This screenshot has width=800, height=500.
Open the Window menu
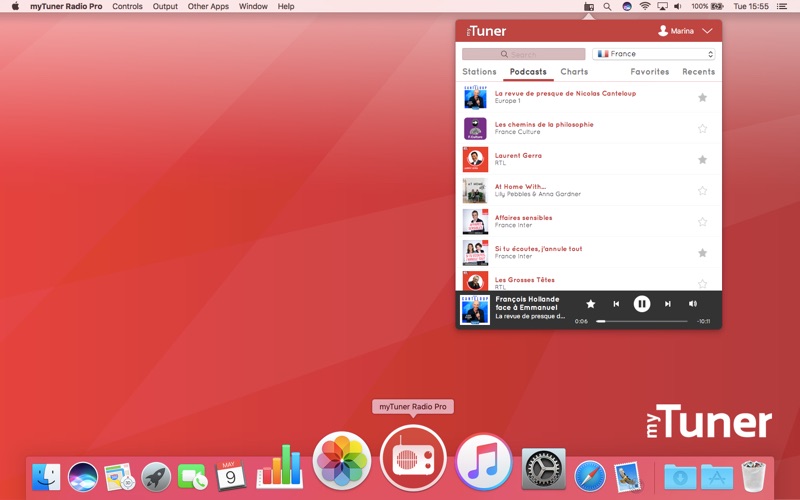[253, 7]
